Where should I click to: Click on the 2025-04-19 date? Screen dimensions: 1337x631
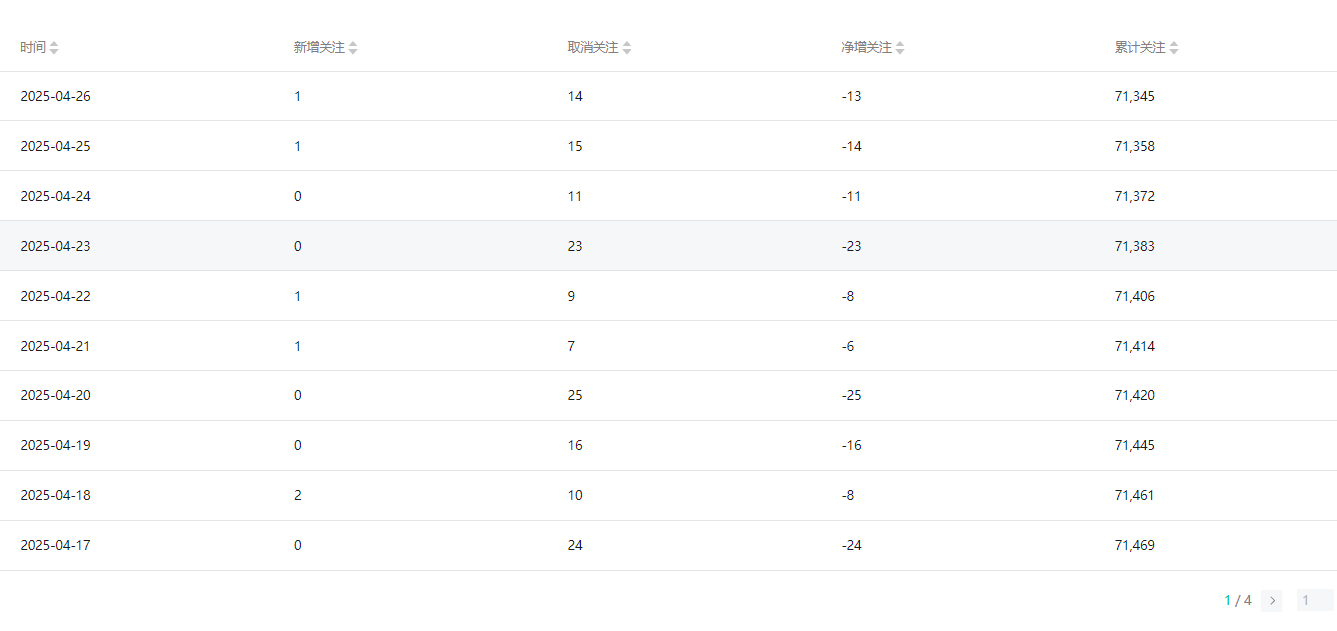click(x=55, y=446)
